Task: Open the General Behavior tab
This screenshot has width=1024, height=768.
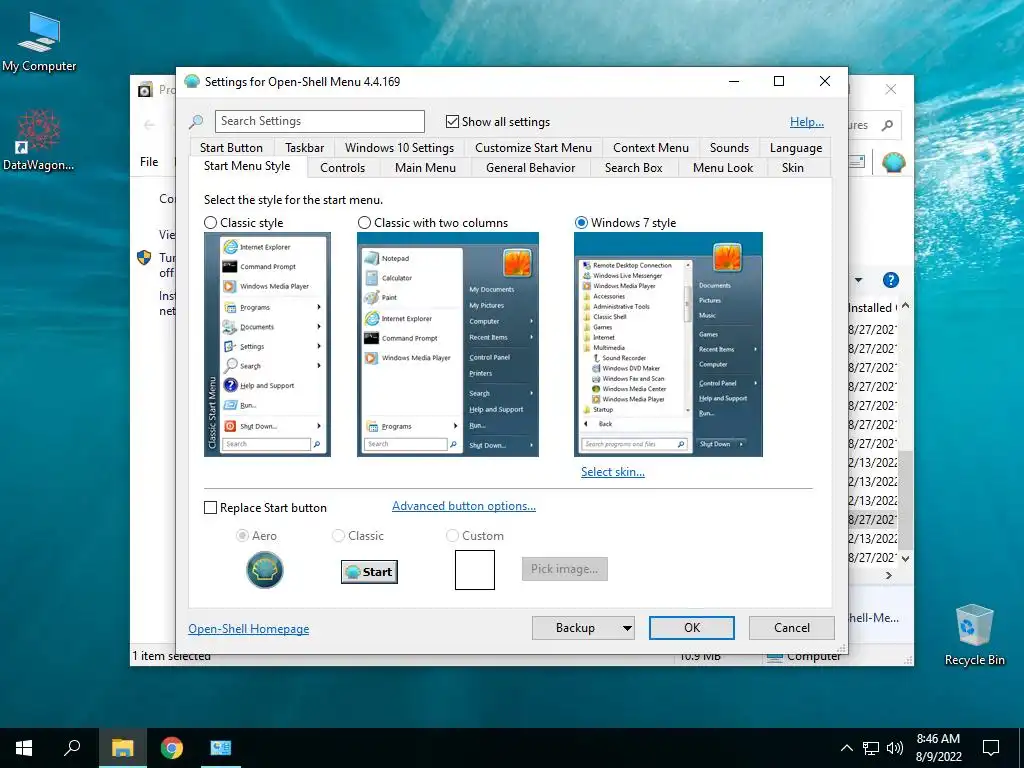Action: click(x=530, y=168)
